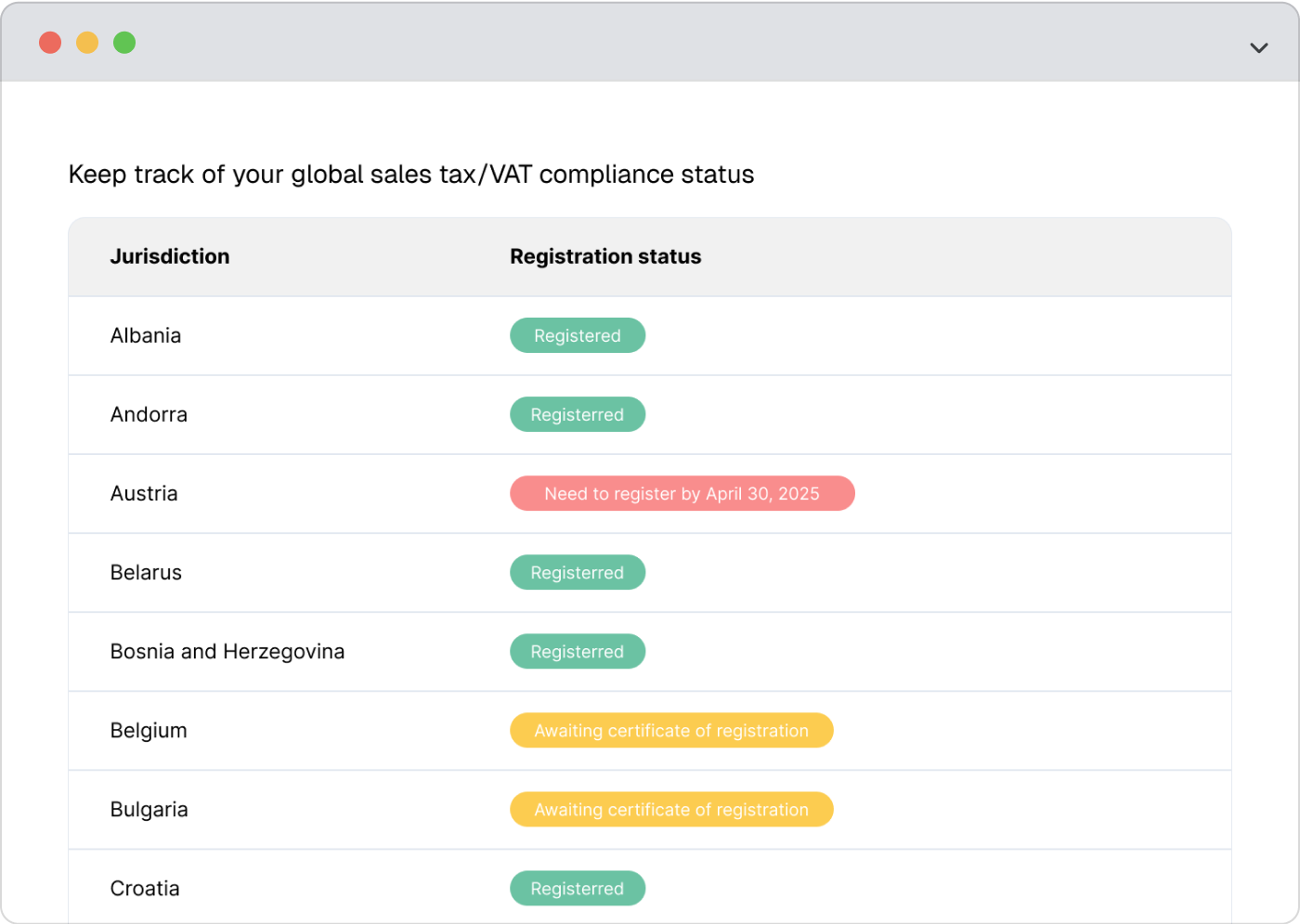Image resolution: width=1300 pixels, height=924 pixels.
Task: Click the red Need to register by April 30 badge
Action: click(682, 493)
